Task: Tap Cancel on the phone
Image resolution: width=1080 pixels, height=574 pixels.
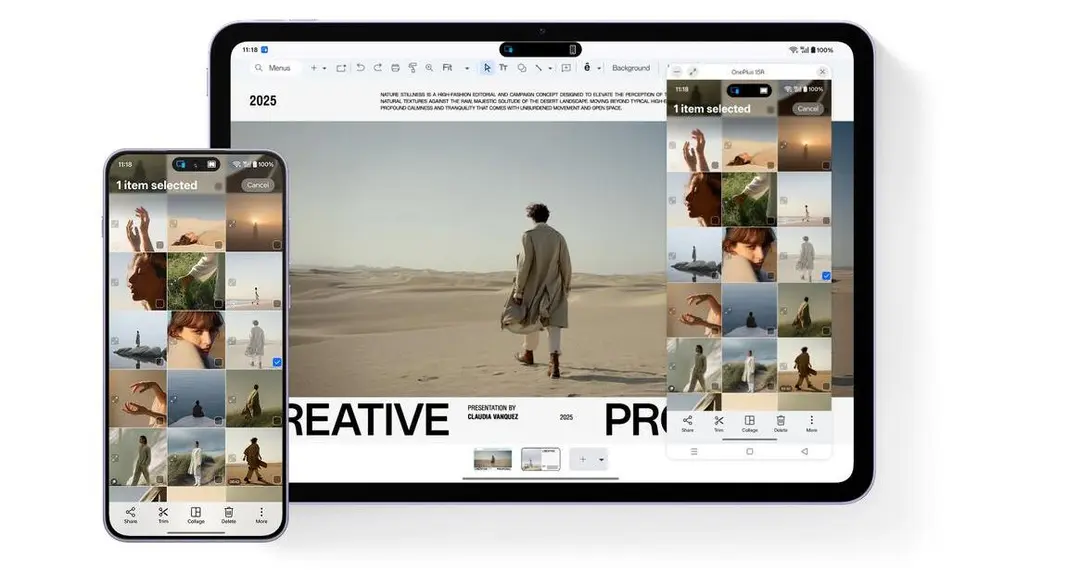Action: pos(258,185)
